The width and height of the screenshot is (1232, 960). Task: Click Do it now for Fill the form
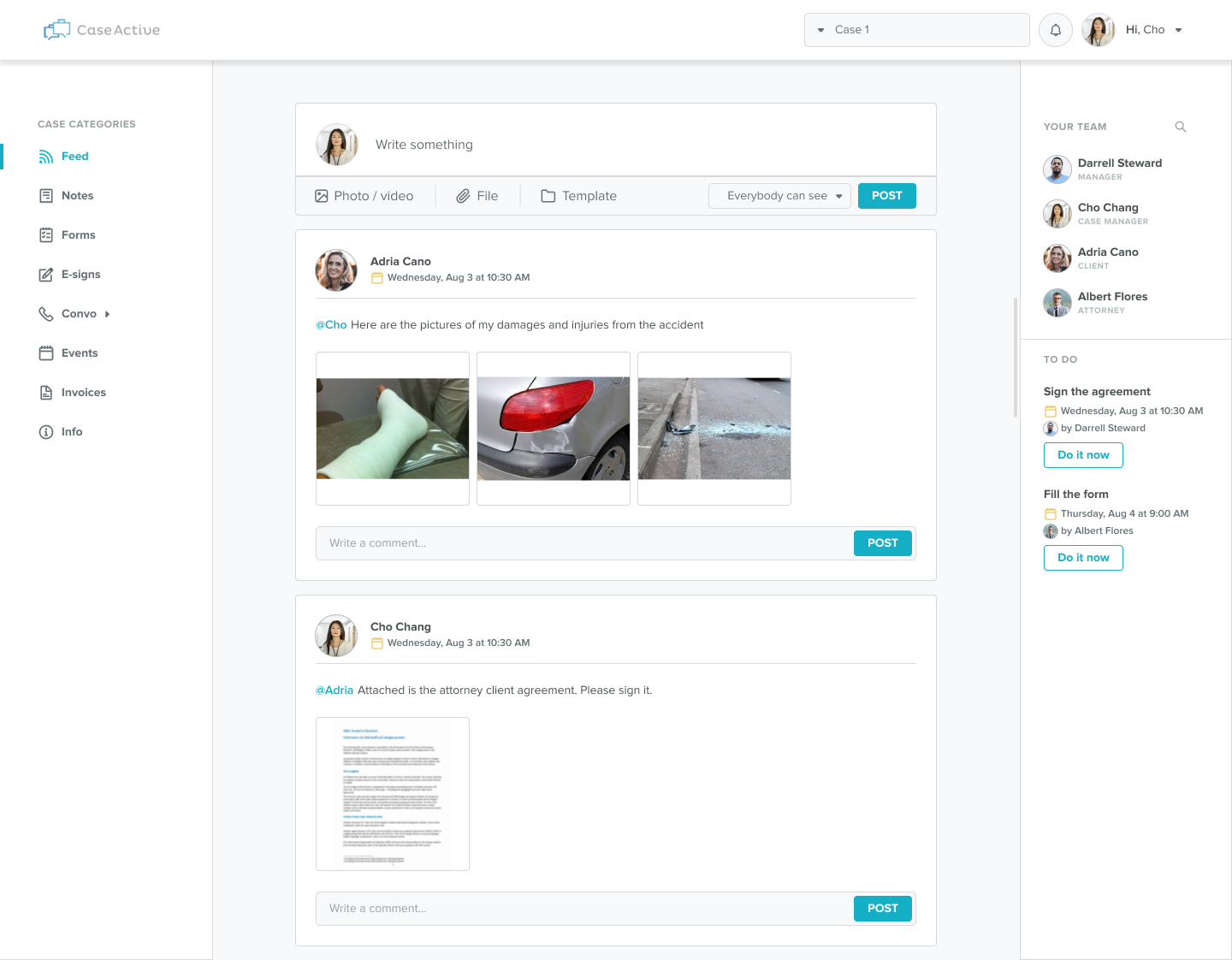(1082, 558)
